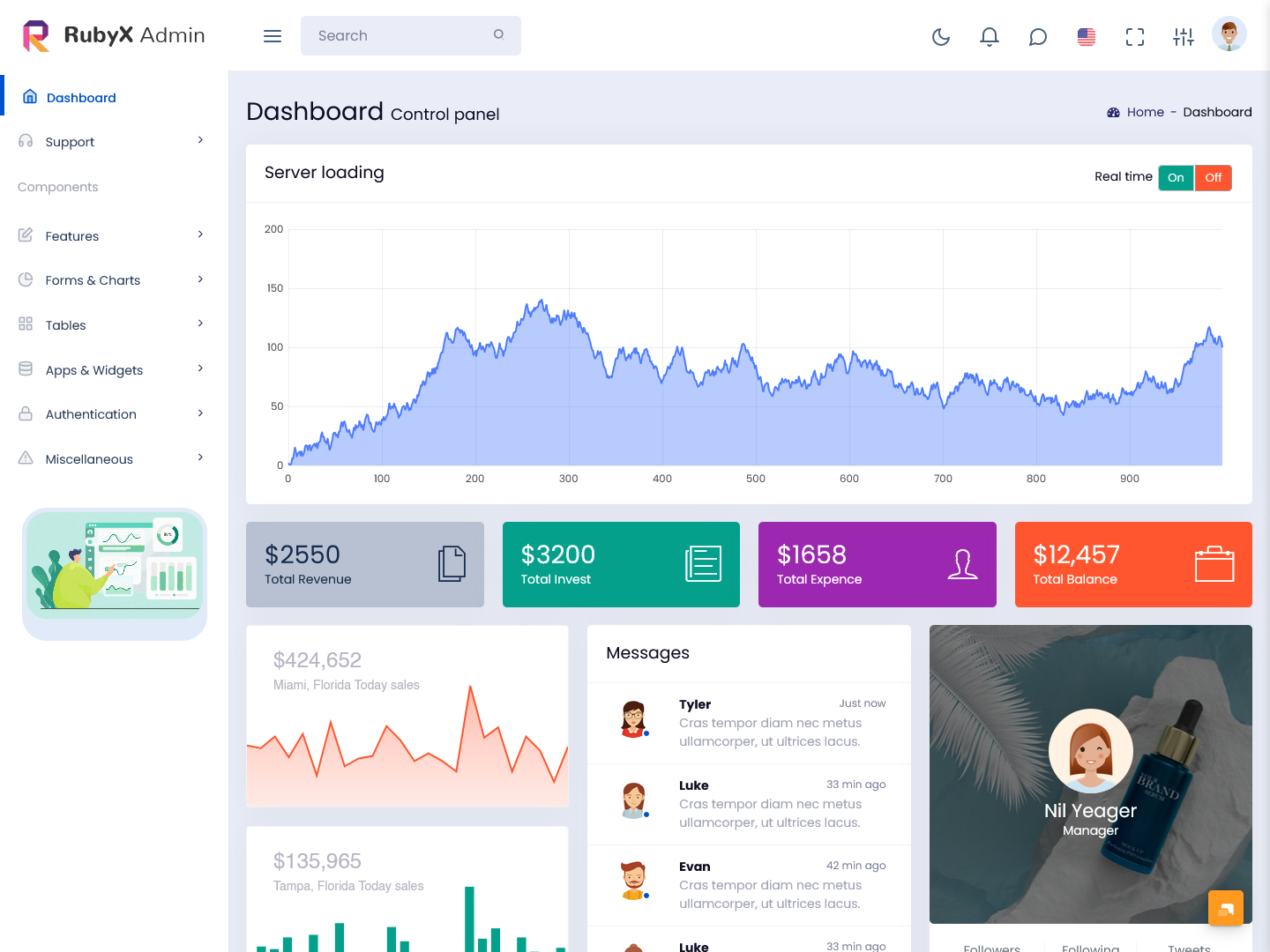This screenshot has height=952, width=1270.
Task: Expand the Forms & Charts menu
Action: [93, 279]
